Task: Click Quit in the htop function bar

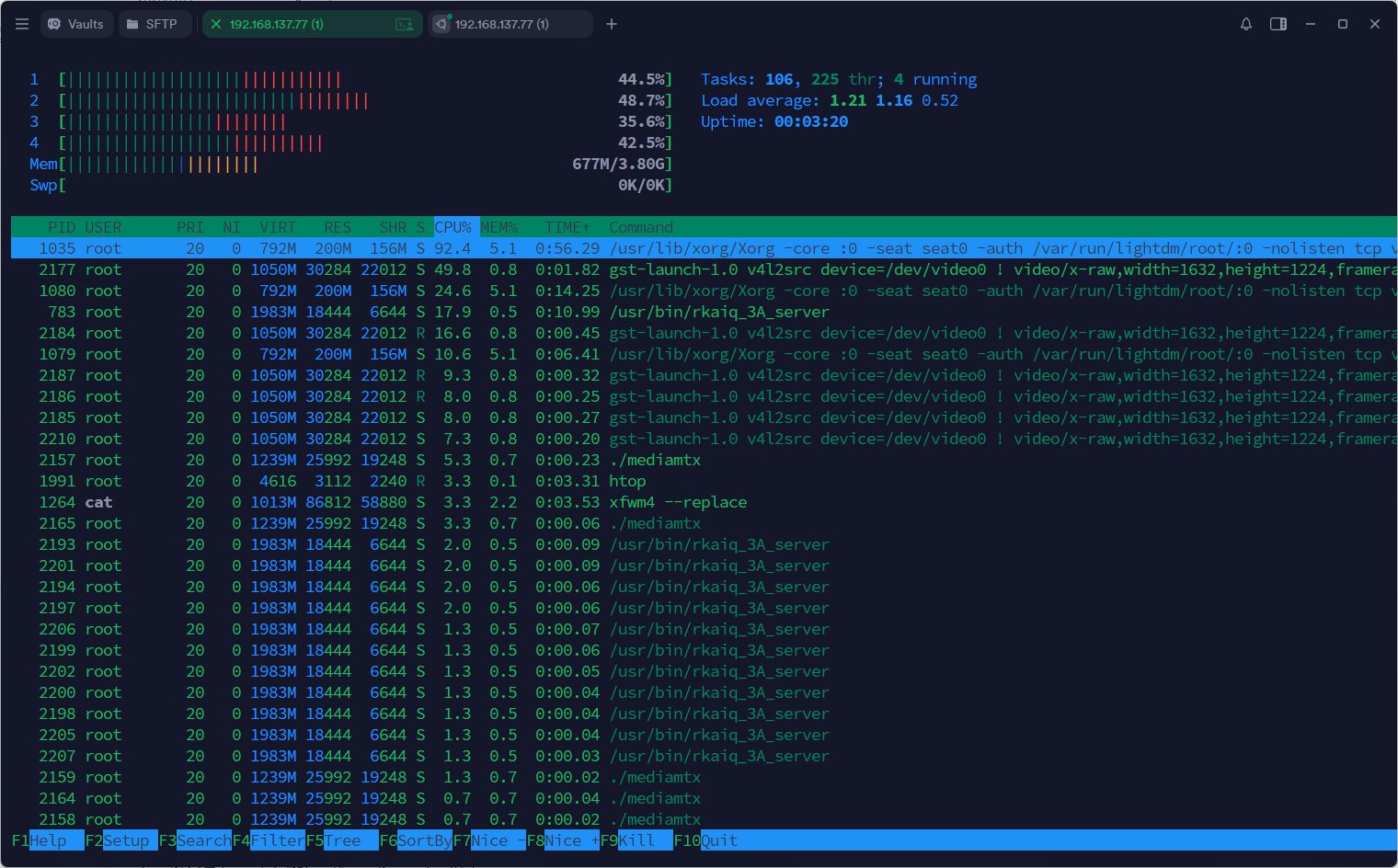Action: 718,840
